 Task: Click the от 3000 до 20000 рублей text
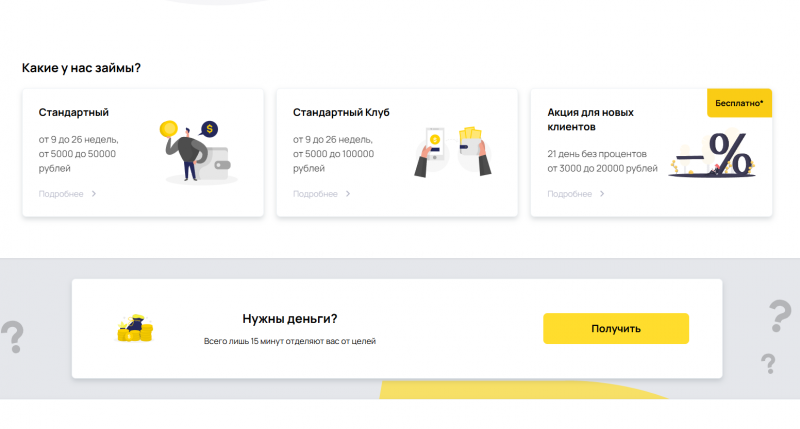pyautogui.click(x=603, y=168)
